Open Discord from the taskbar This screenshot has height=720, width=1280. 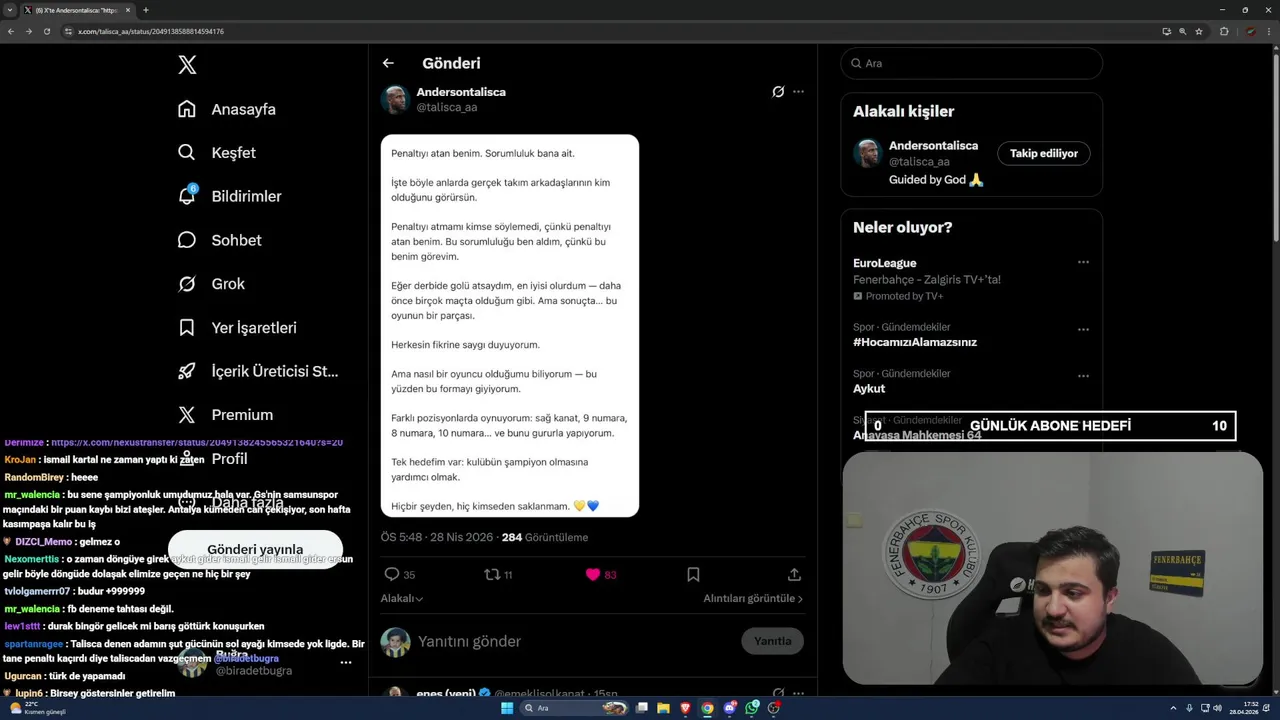click(x=729, y=708)
